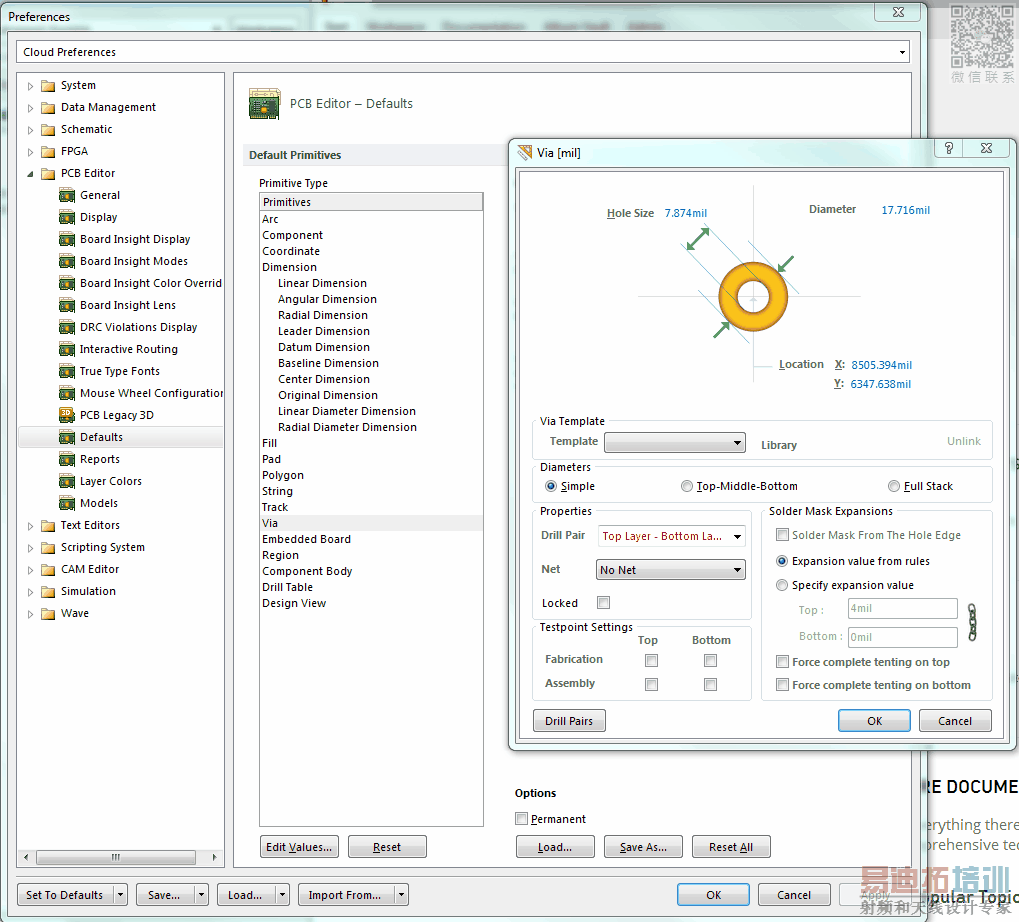Open the Reports preferences page
The height and width of the screenshot is (922, 1019).
pyautogui.click(x=99, y=459)
